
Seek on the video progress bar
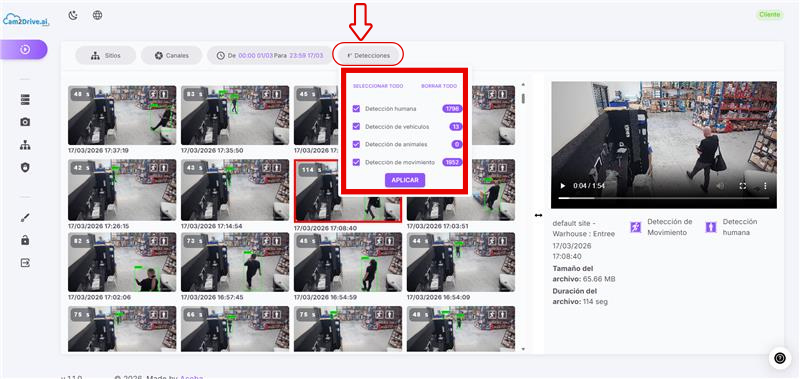(x=664, y=198)
